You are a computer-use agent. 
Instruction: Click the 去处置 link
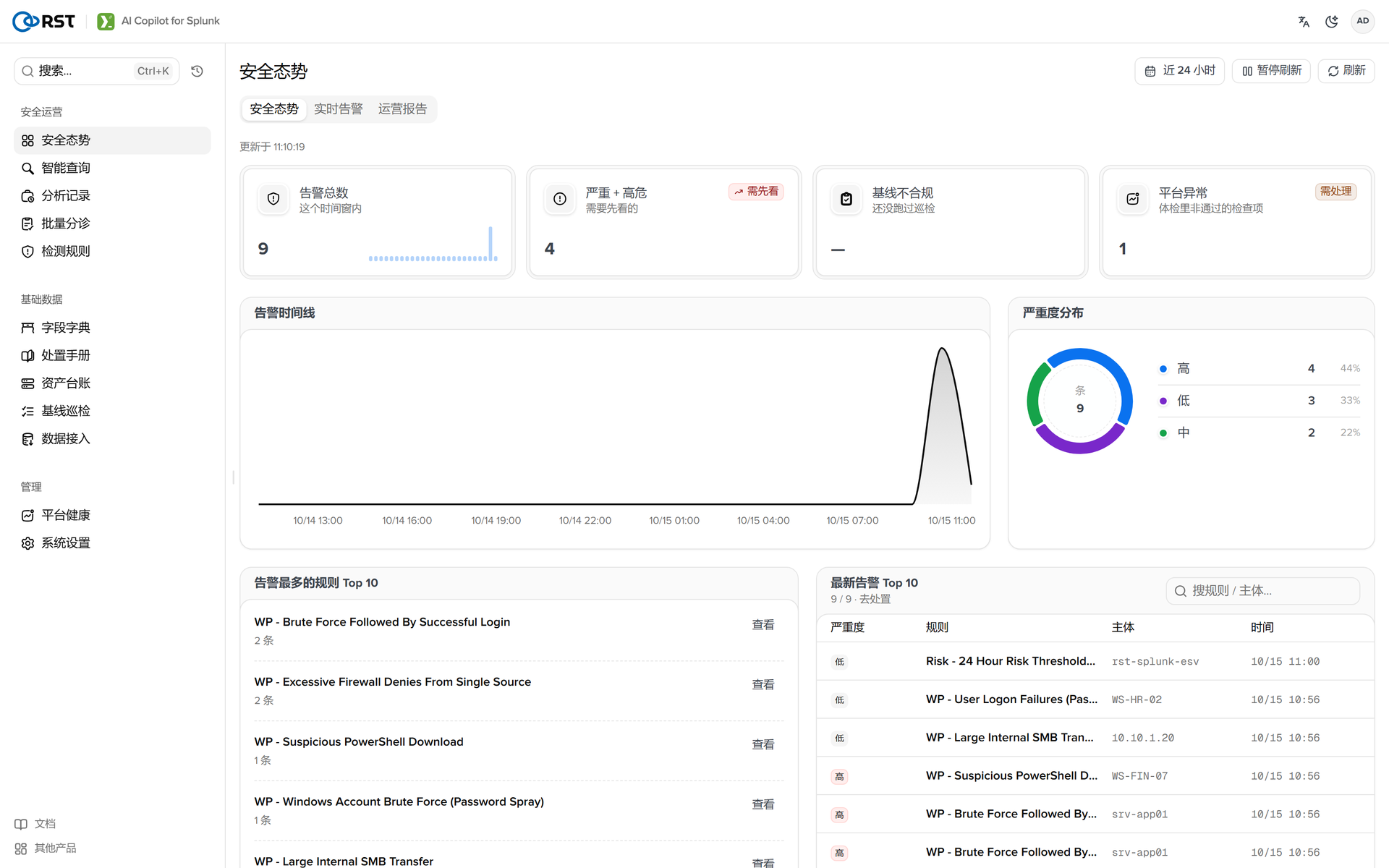pyautogui.click(x=875, y=600)
